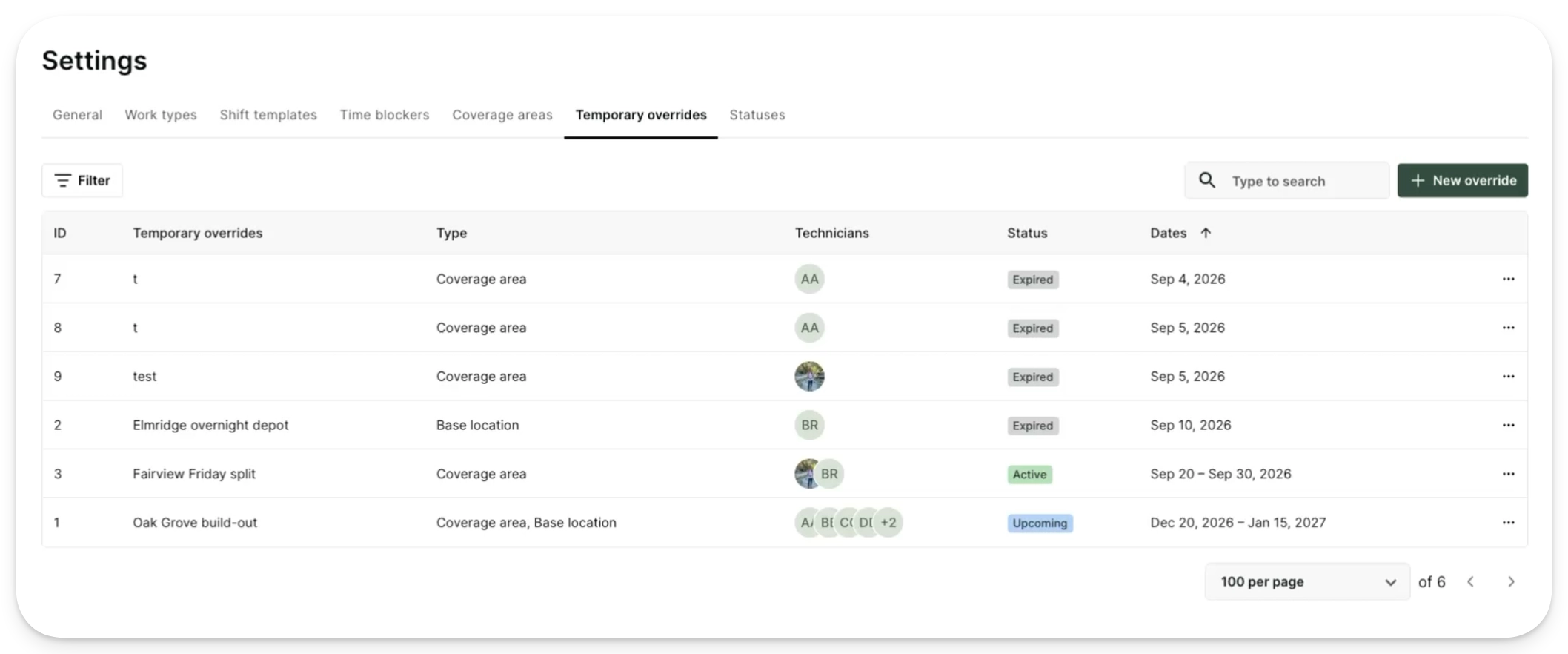Open the Shift templates tab
Viewport: 1568px width, 654px height.
(268, 115)
